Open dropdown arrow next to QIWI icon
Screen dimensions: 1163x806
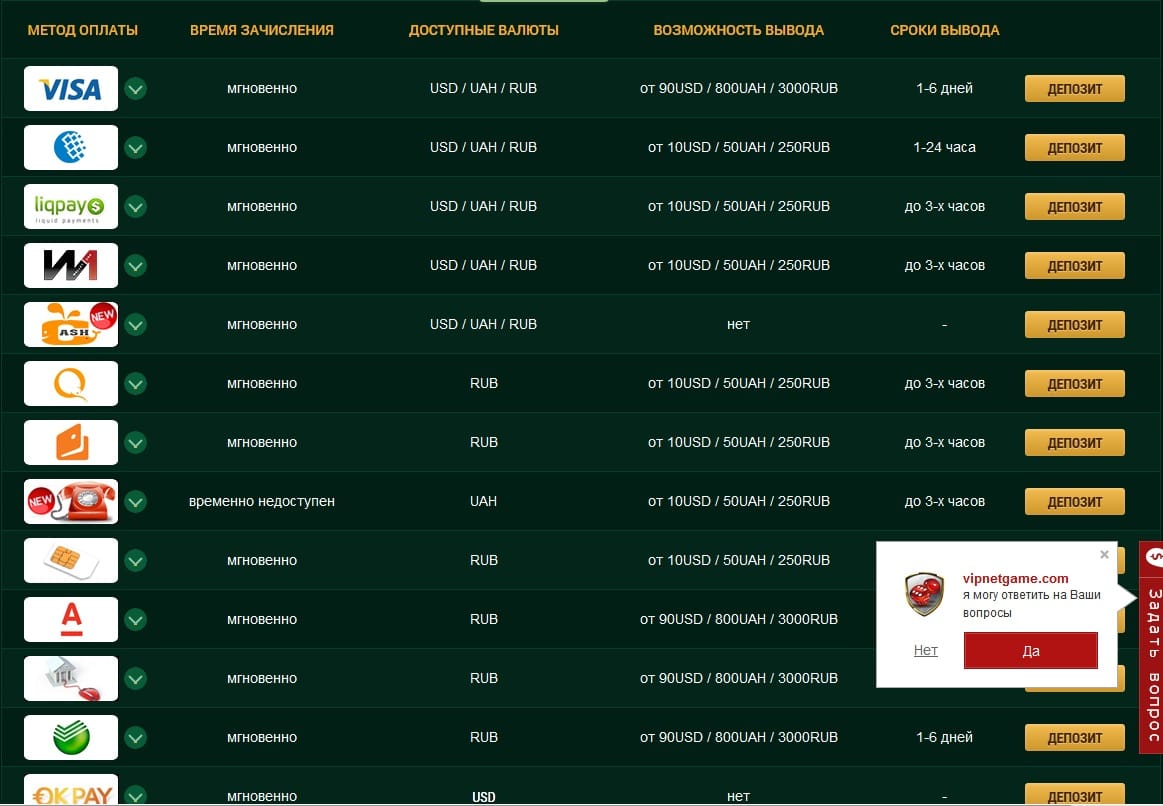(x=136, y=384)
